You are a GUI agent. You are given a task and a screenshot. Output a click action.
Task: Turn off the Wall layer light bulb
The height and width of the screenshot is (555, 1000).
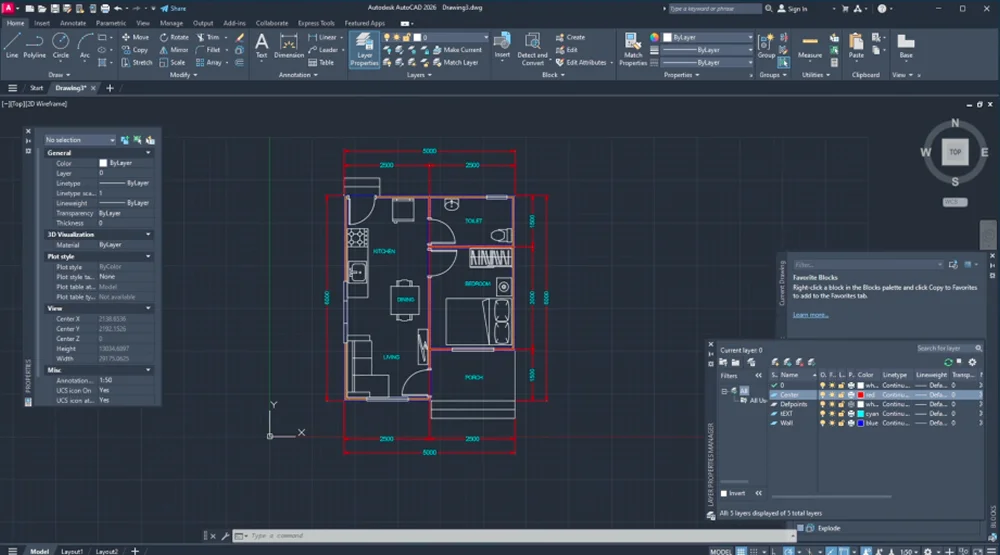coord(823,423)
